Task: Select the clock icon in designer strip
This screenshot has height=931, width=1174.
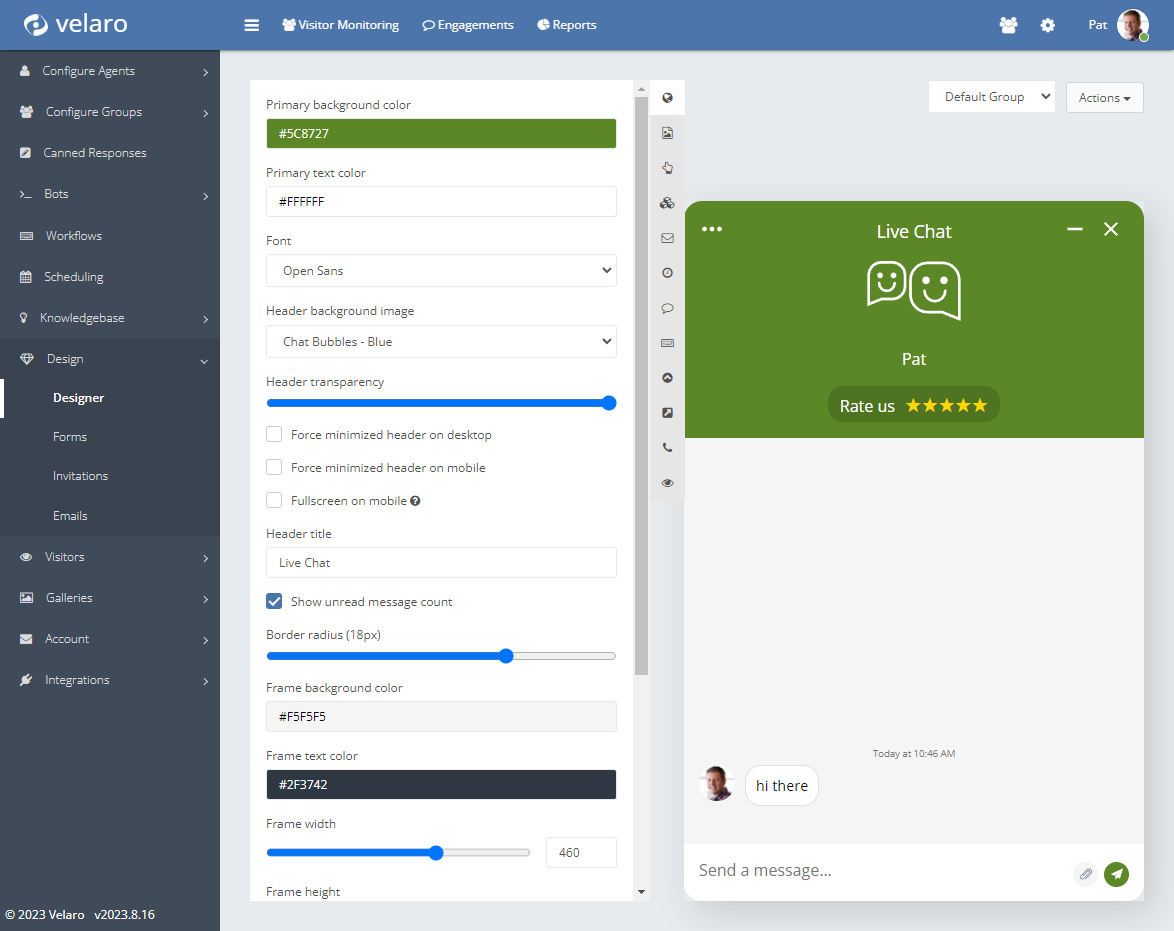Action: tap(667, 273)
